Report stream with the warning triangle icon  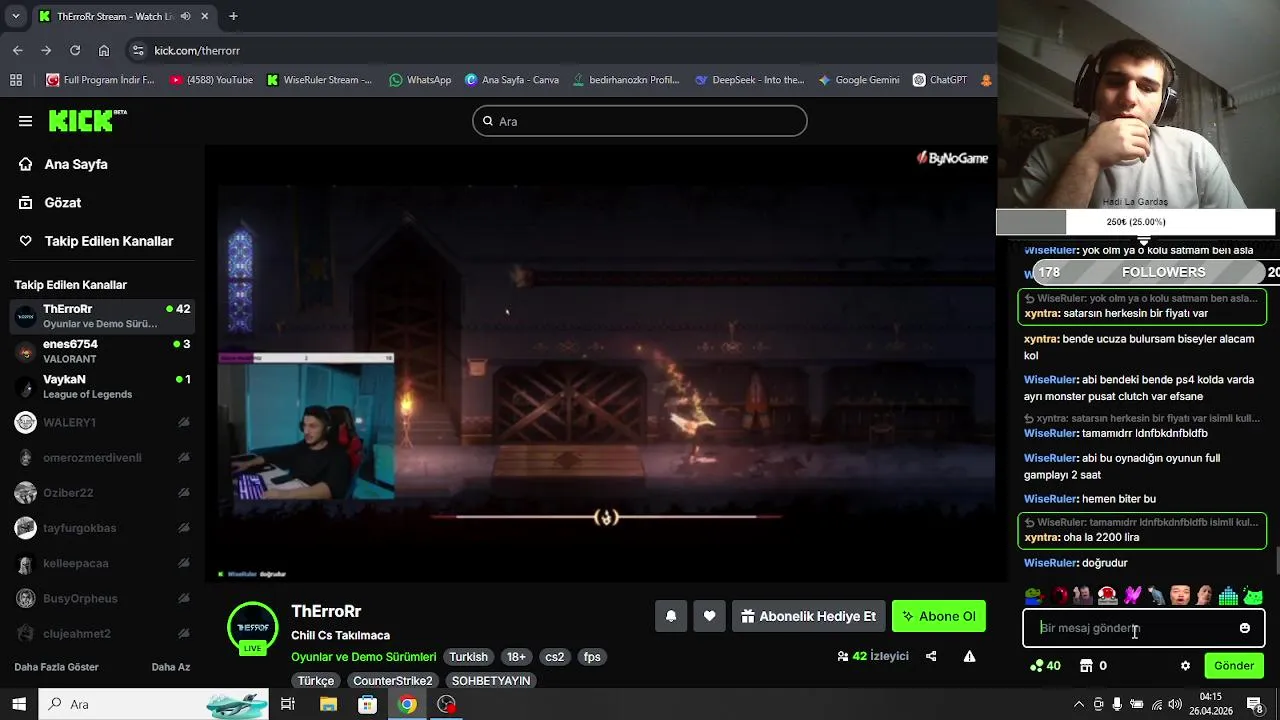(x=969, y=656)
